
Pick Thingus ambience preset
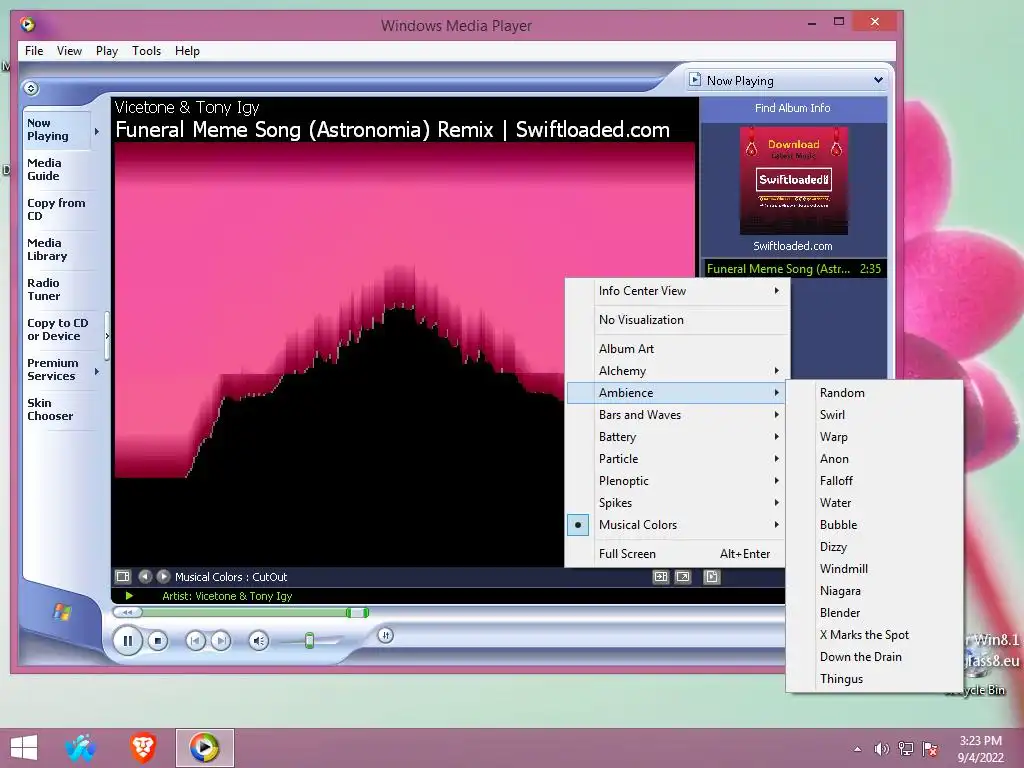[874, 679]
